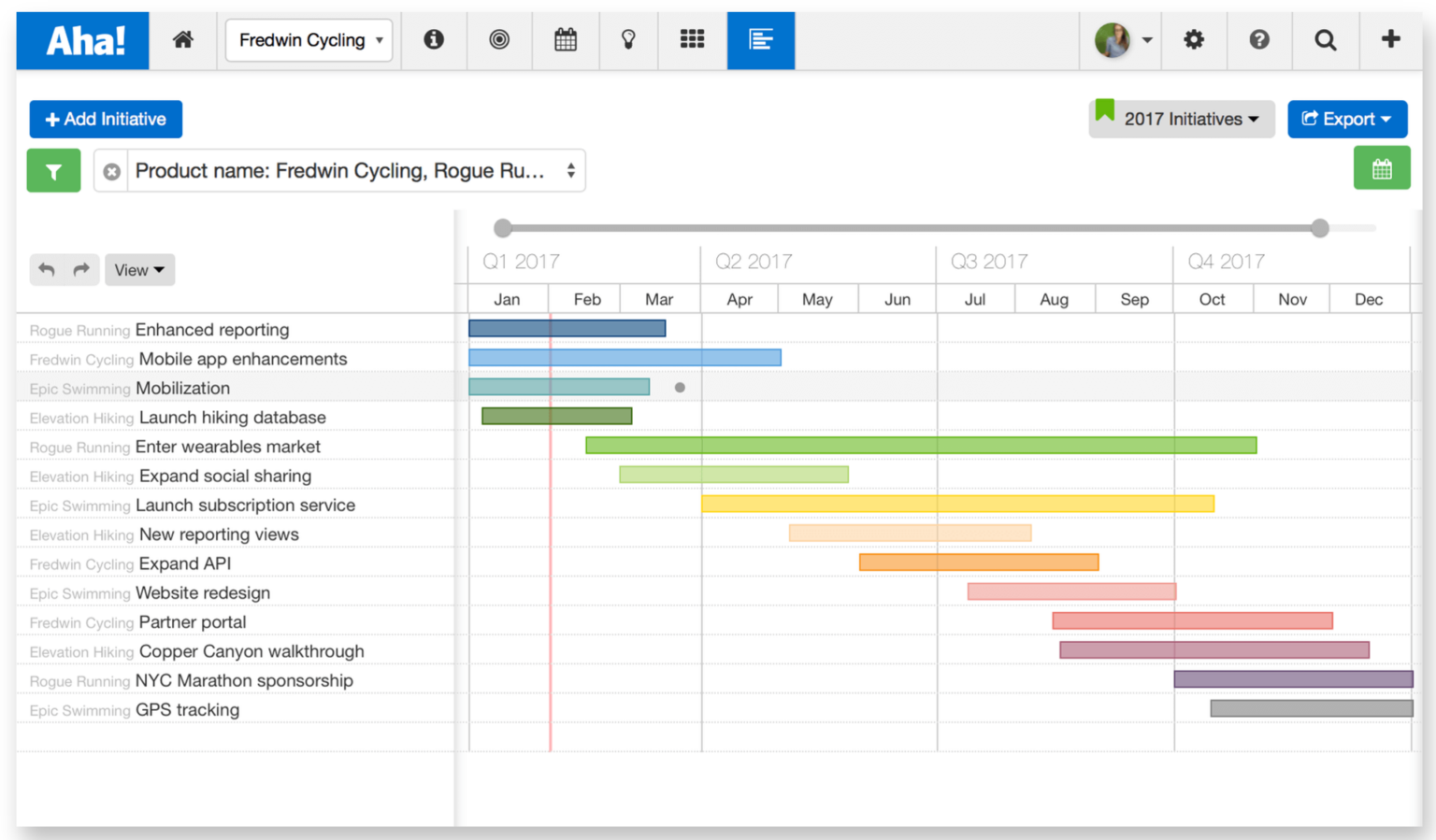Image resolution: width=1436 pixels, height=840 pixels.
Task: Open the product Overview info icon
Action: click(434, 40)
